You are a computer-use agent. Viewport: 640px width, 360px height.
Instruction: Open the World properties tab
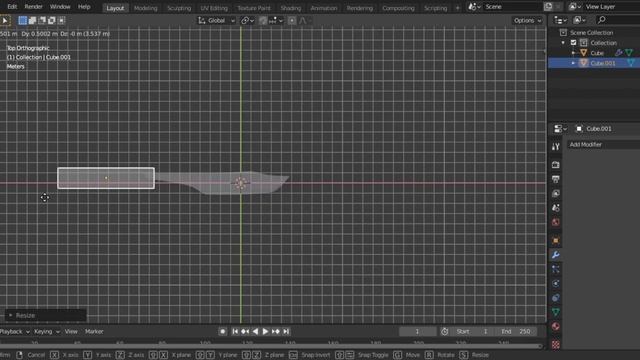556,222
